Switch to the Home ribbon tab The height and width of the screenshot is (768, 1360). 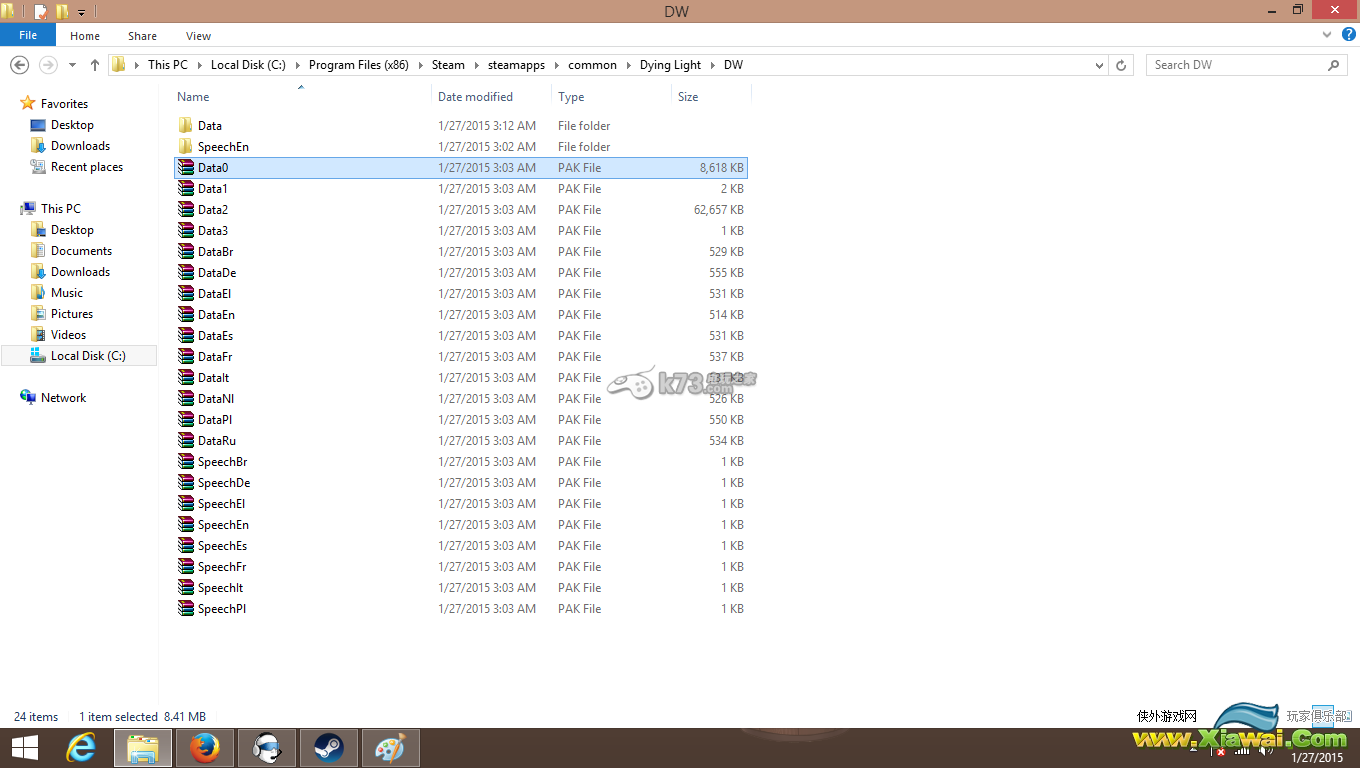pos(85,36)
